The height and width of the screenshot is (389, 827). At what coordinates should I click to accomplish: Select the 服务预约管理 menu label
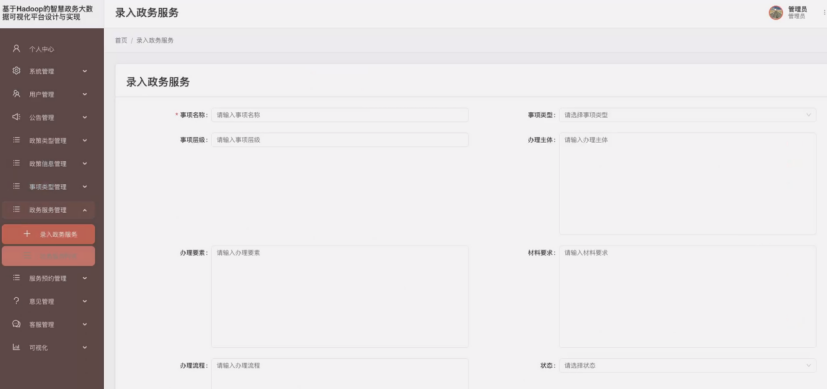click(x=48, y=278)
